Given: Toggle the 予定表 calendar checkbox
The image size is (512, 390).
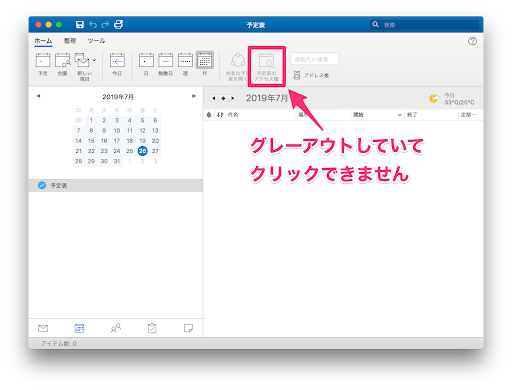Looking at the screenshot, I should (x=42, y=185).
